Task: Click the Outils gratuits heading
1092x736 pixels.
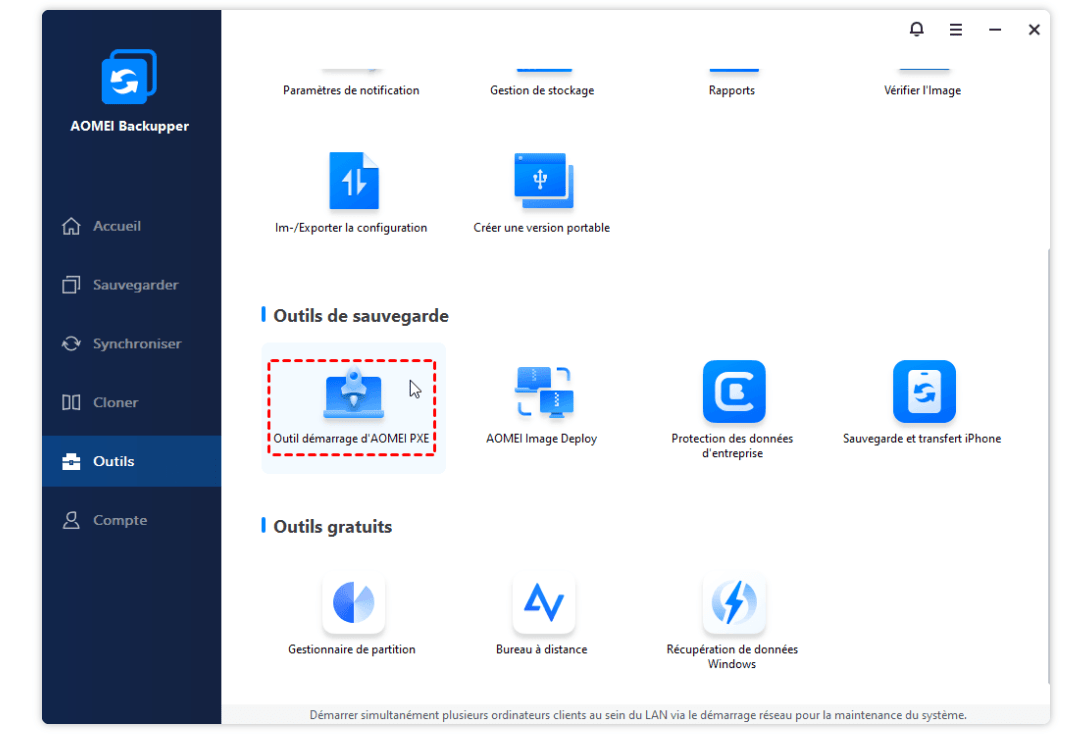Action: click(332, 527)
